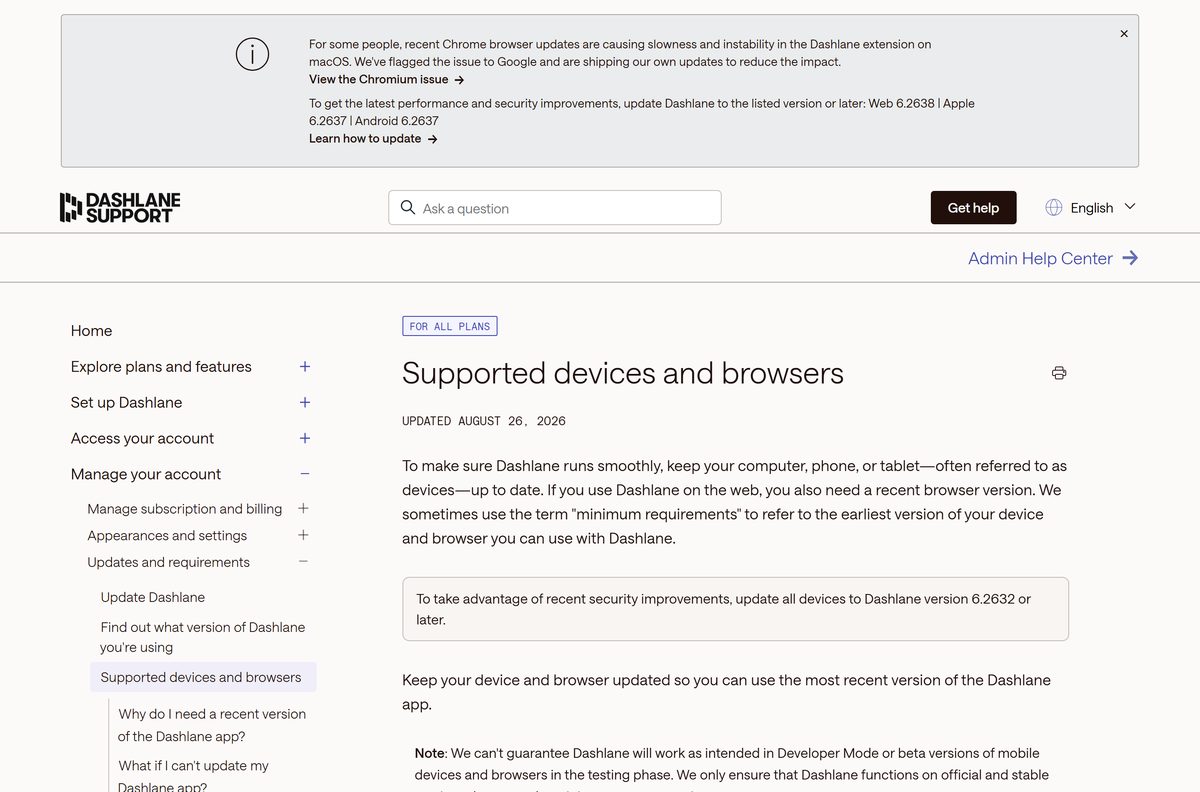Click the arrow after Learn how to update
The height and width of the screenshot is (792, 1200).
coord(432,139)
